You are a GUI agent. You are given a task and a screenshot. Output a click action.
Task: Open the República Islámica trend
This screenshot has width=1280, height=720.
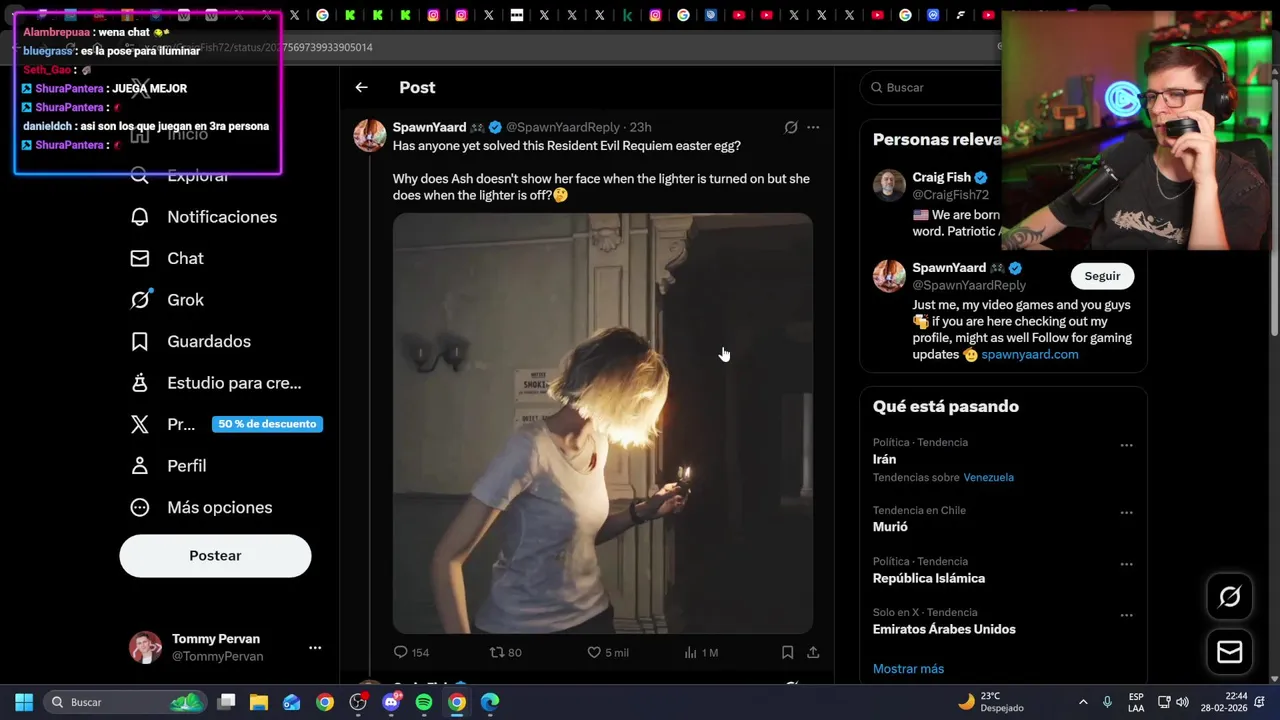[x=929, y=578]
